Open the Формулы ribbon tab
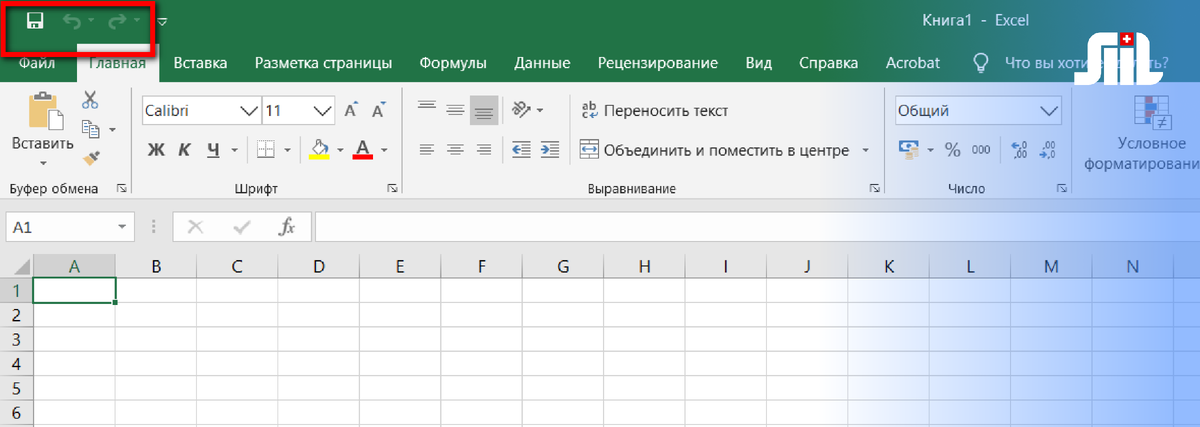Viewport: 1200px width, 427px height. (453, 63)
